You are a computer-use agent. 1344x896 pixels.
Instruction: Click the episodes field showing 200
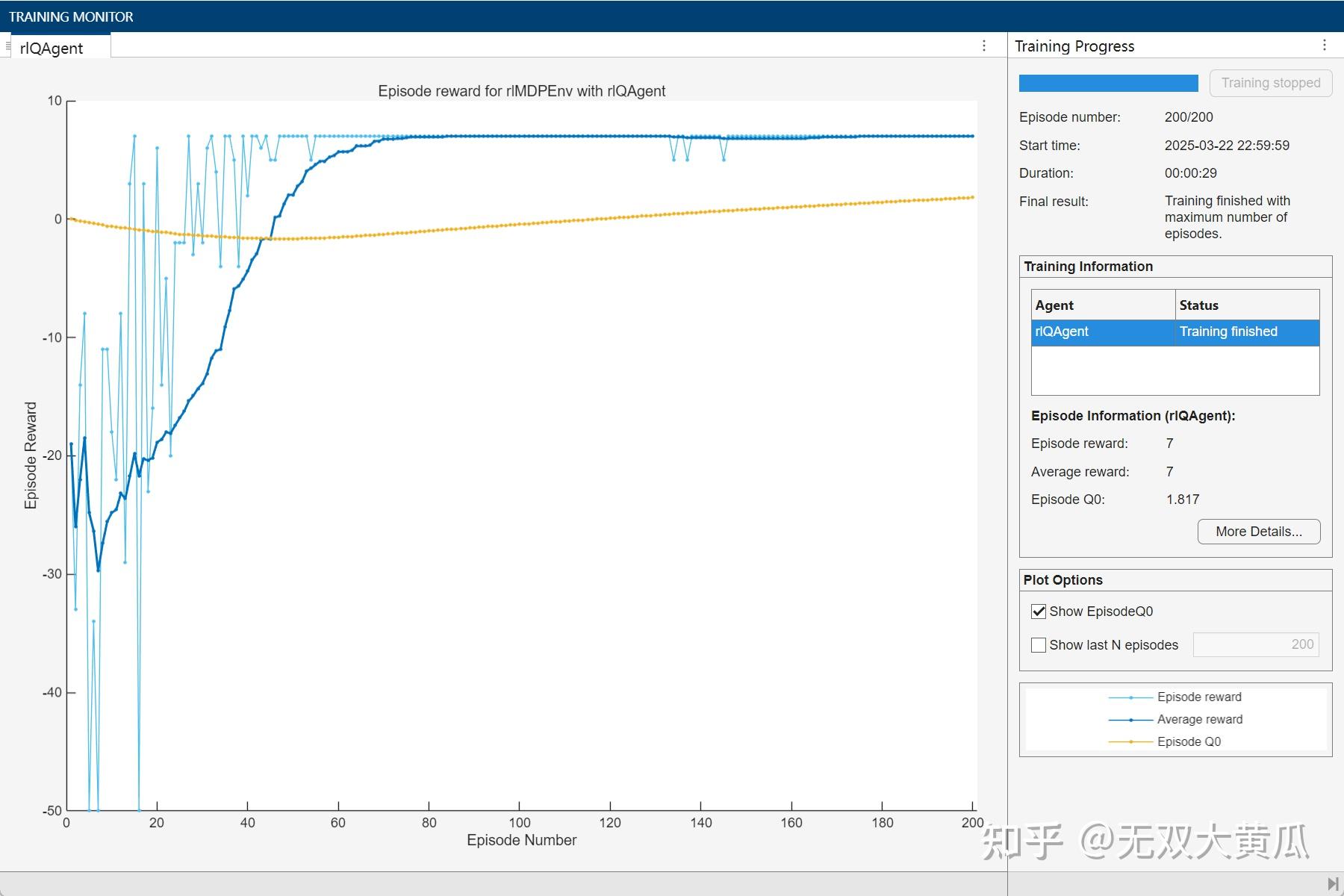(x=1256, y=644)
